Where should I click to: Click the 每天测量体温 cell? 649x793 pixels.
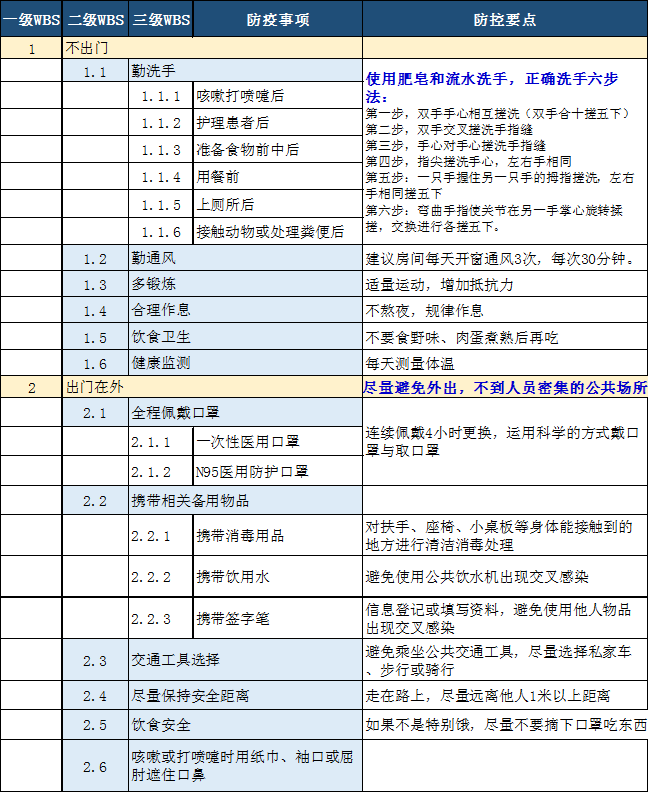pyautogui.click(x=505, y=363)
